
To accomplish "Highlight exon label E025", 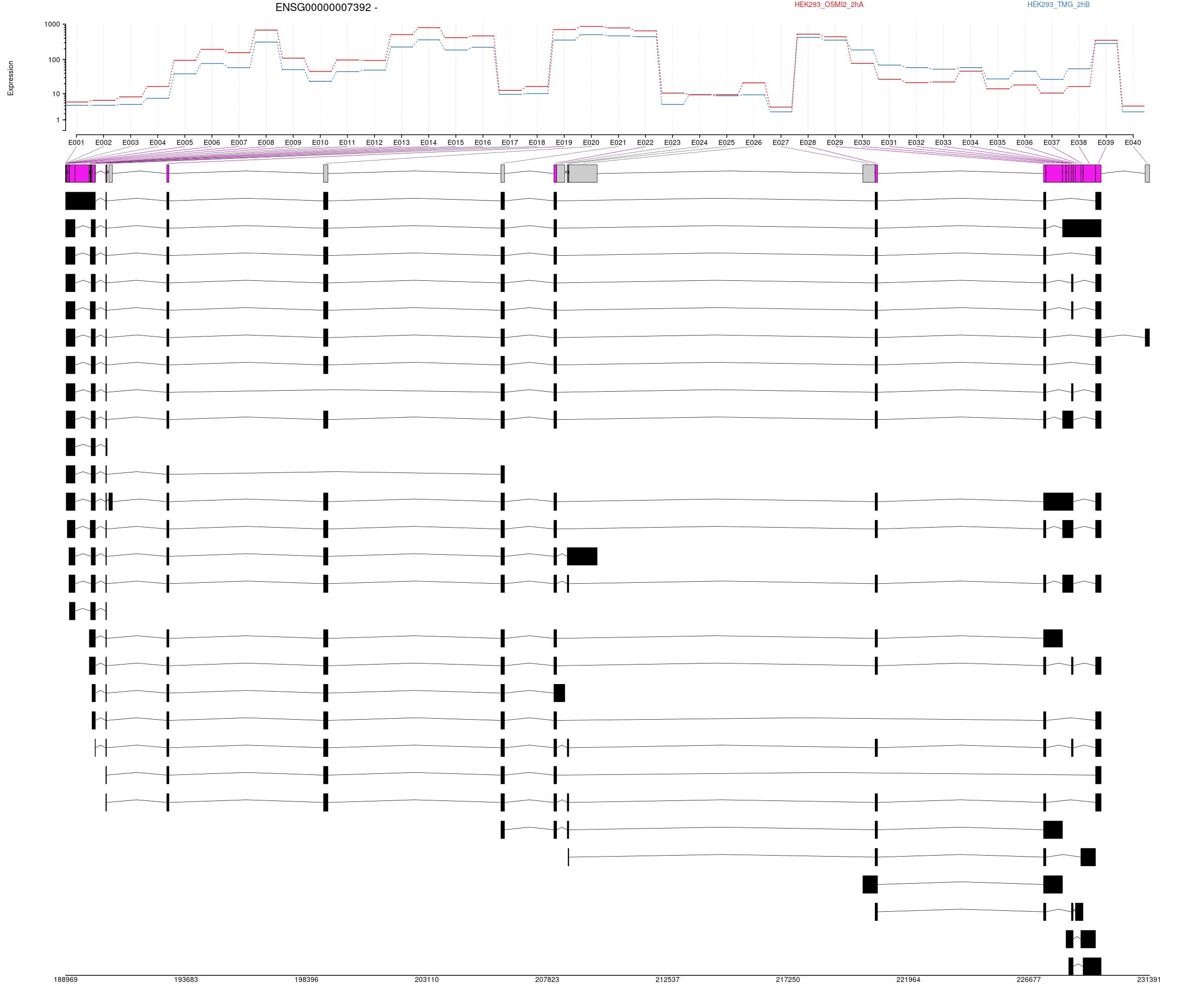I will (726, 143).
